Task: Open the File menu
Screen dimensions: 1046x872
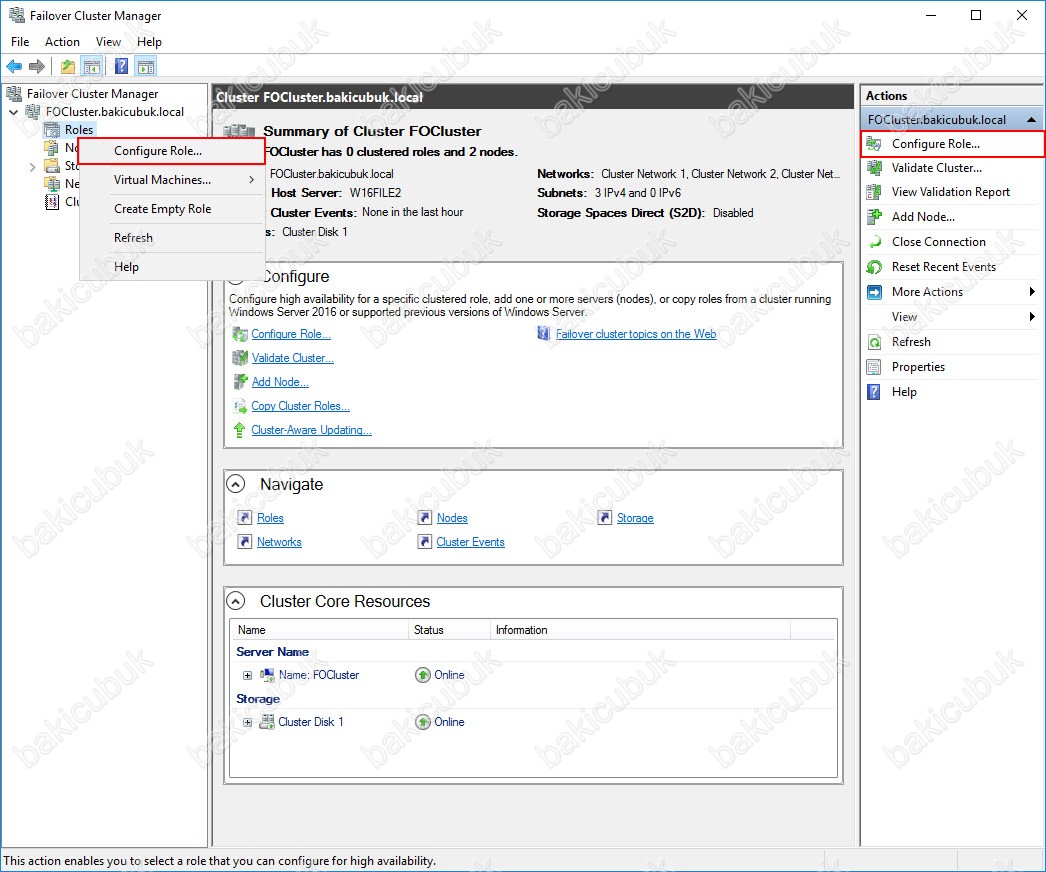Action: coord(20,41)
